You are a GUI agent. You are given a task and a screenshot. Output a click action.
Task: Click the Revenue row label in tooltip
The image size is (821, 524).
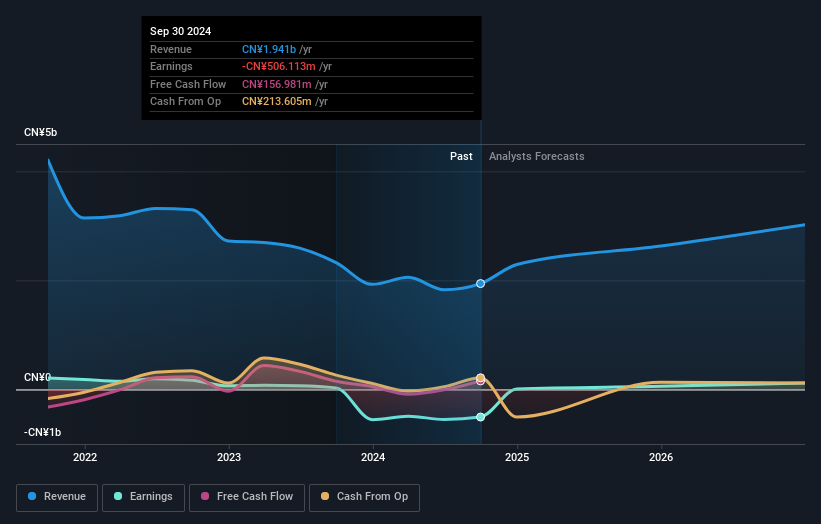171,49
